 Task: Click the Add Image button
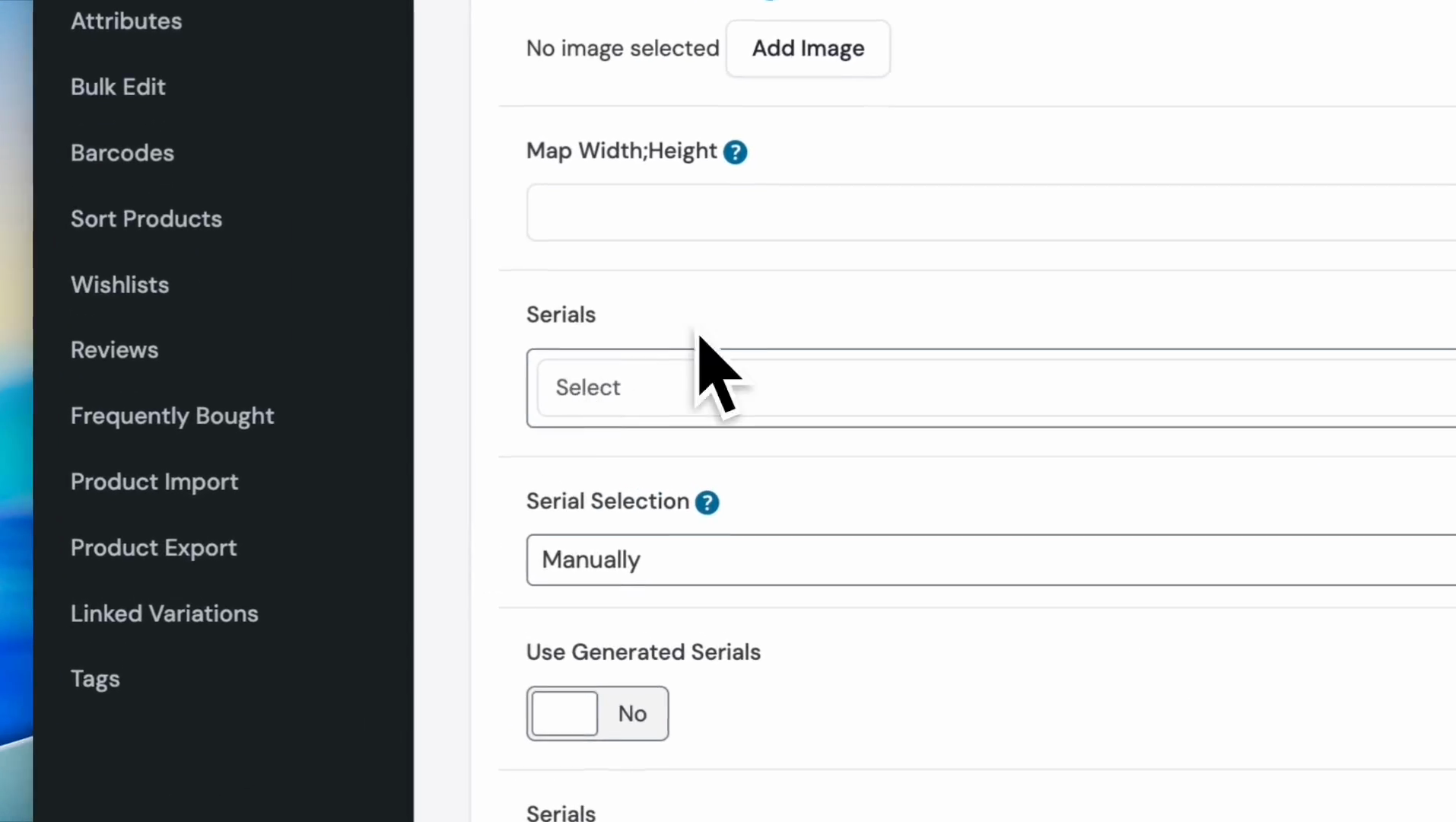[808, 49]
